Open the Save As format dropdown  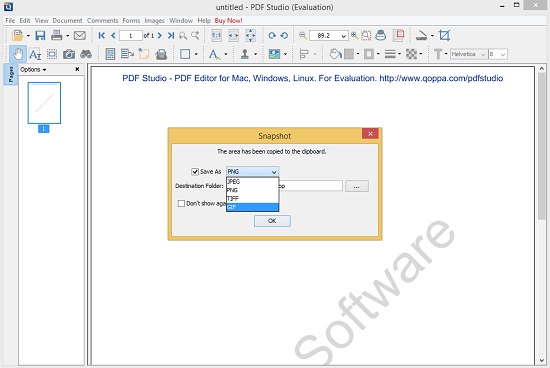click(x=253, y=172)
